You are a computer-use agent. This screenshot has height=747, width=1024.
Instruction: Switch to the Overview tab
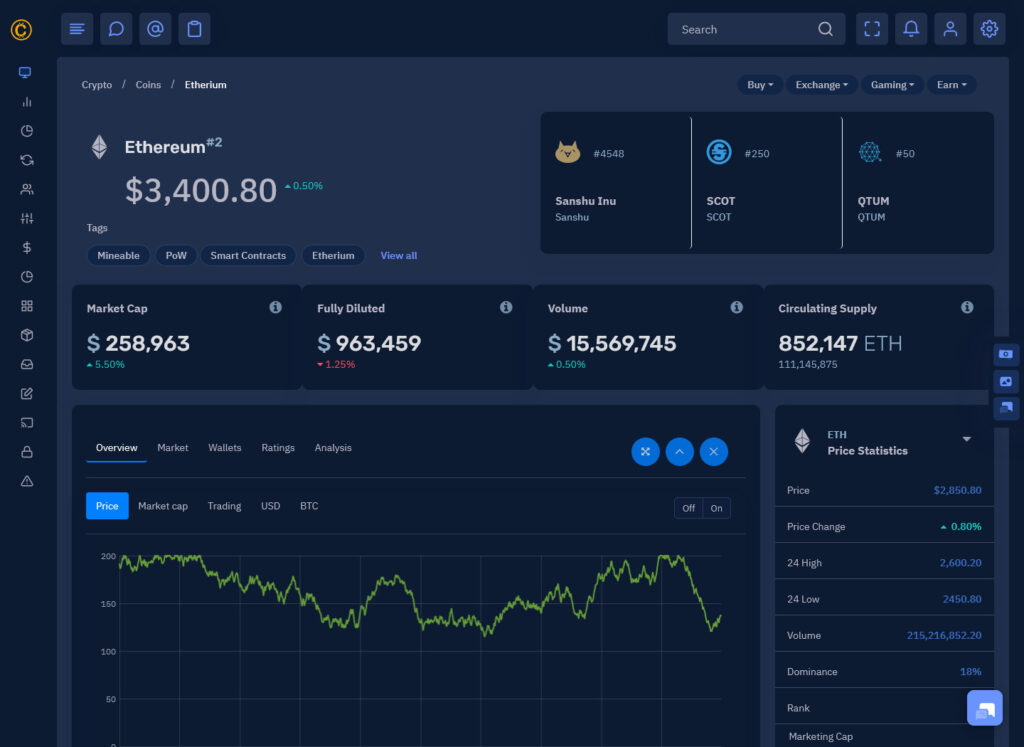click(116, 448)
